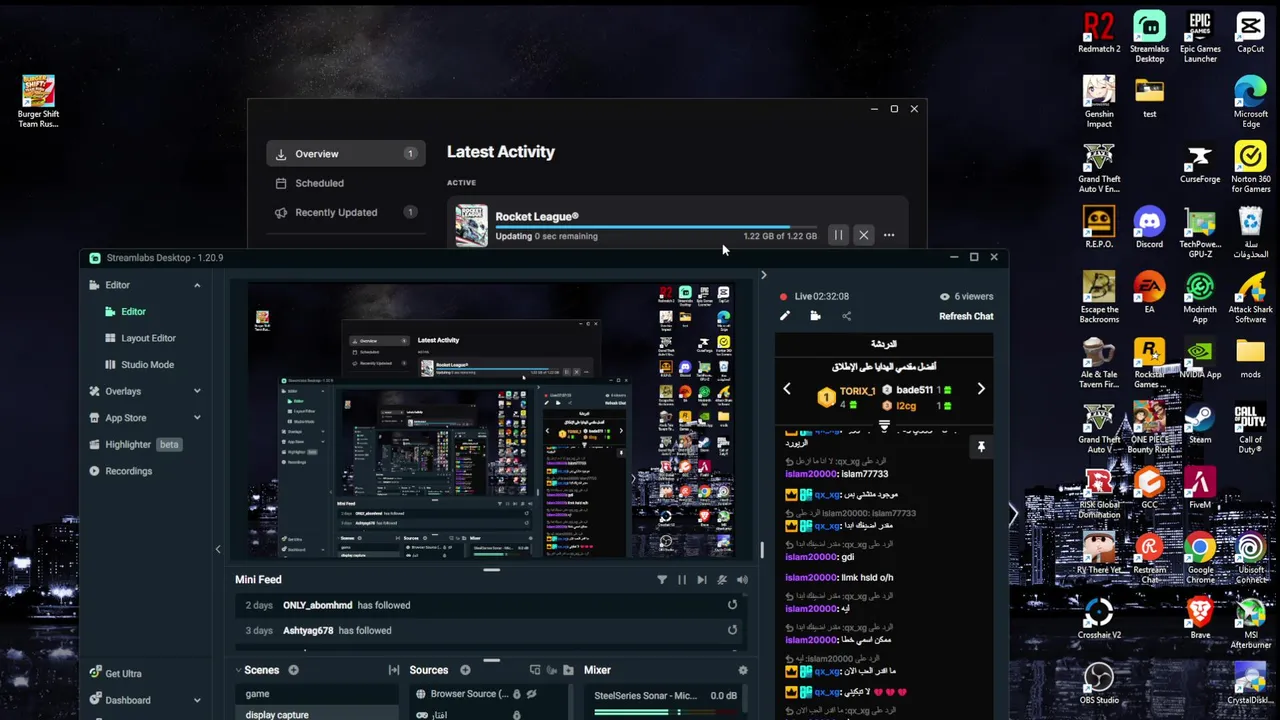Viewport: 1280px width, 720px height.
Task: Open Burger Shift desktop shortcut
Action: point(38,101)
